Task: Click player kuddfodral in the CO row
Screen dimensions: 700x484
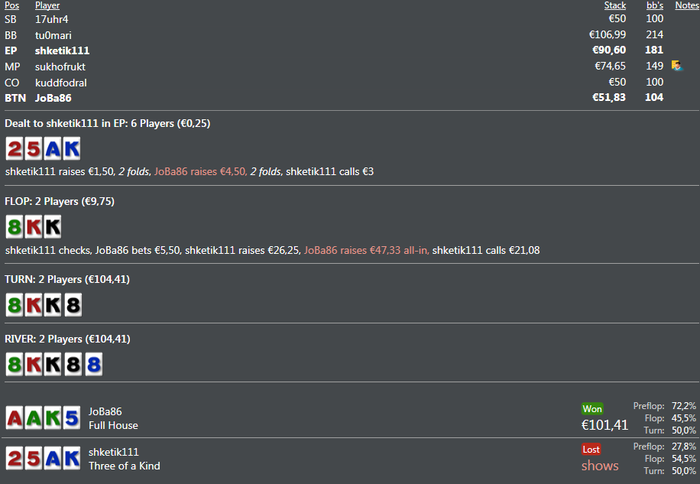Action: 59,82
